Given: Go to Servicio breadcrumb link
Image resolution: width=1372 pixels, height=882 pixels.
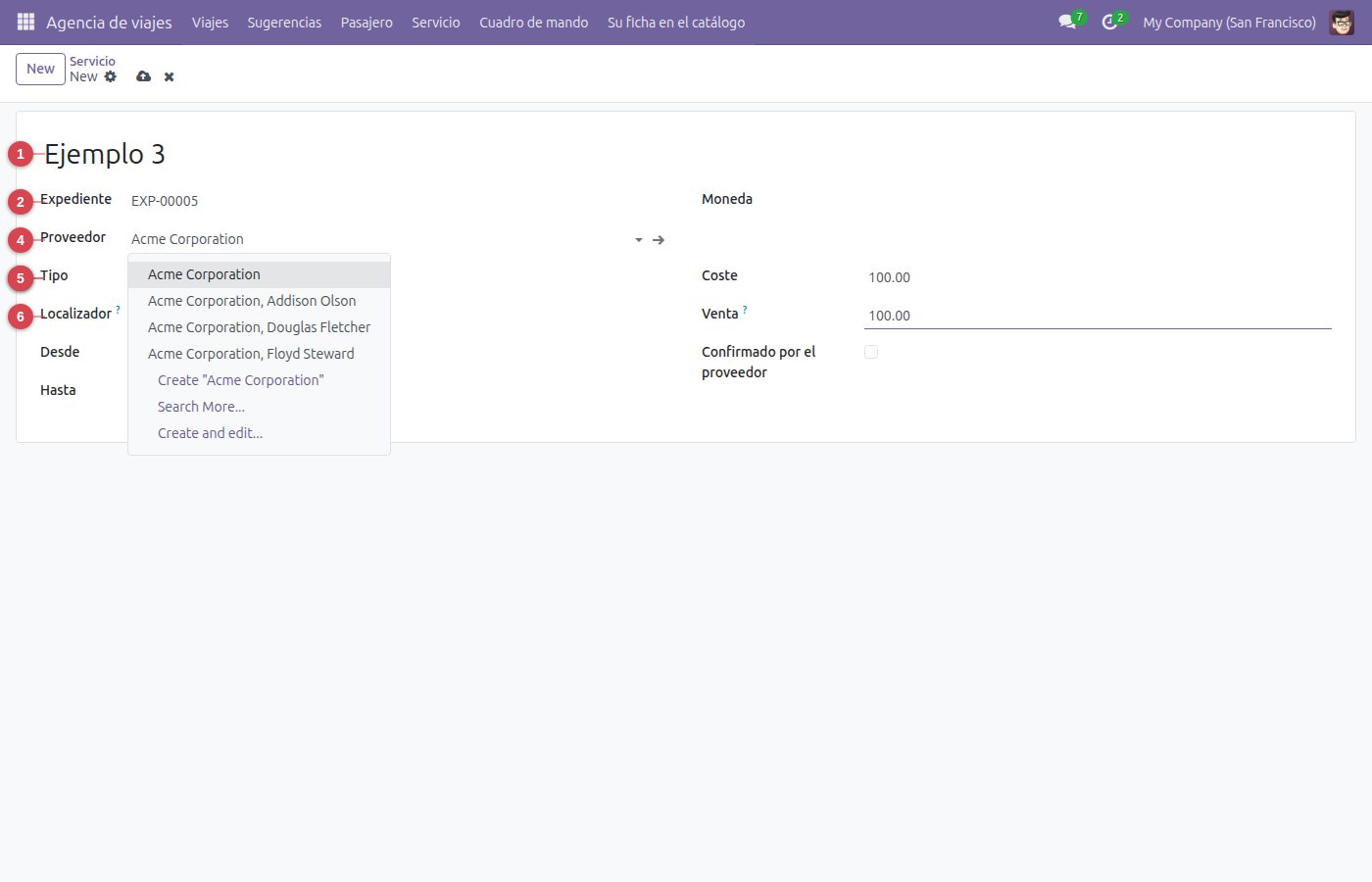Looking at the screenshot, I should click(92, 61).
